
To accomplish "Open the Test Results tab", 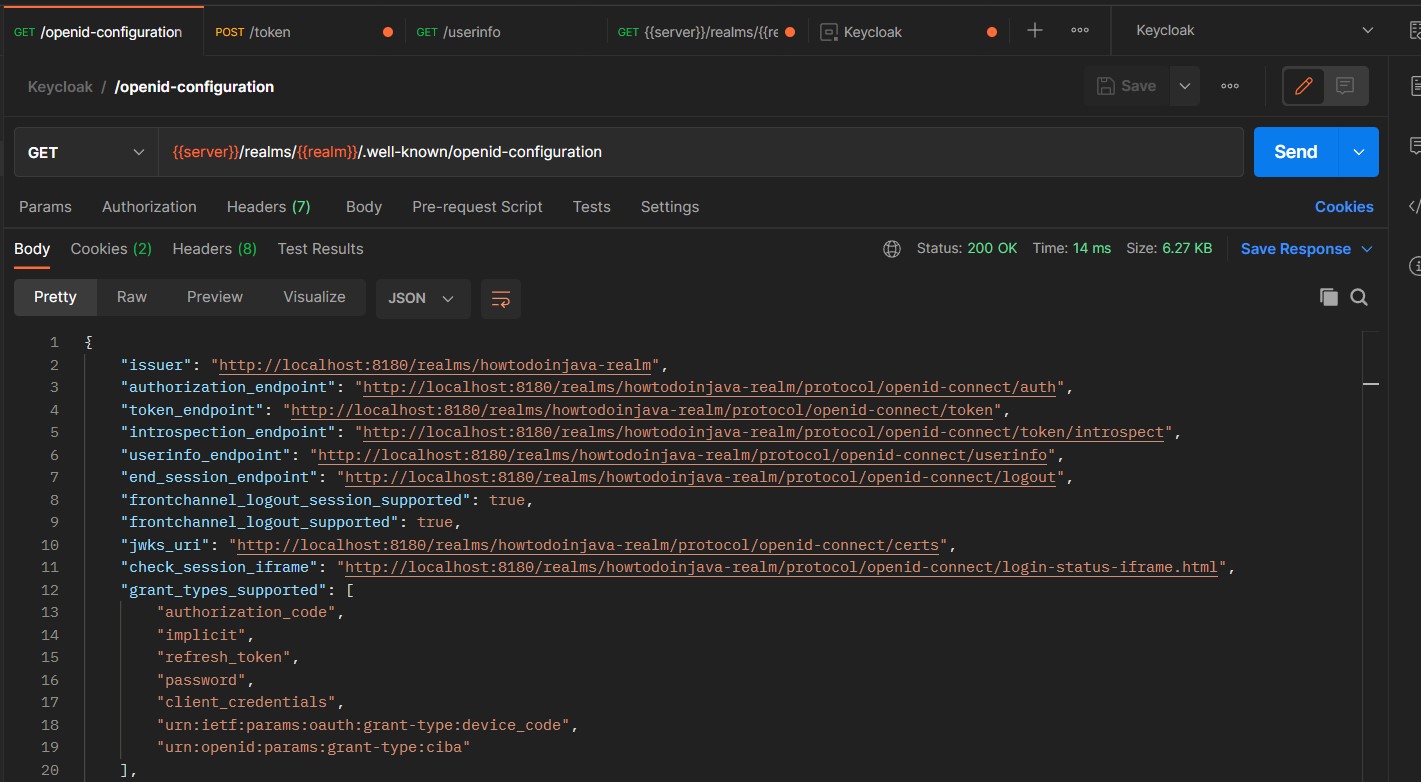I will (x=320, y=249).
